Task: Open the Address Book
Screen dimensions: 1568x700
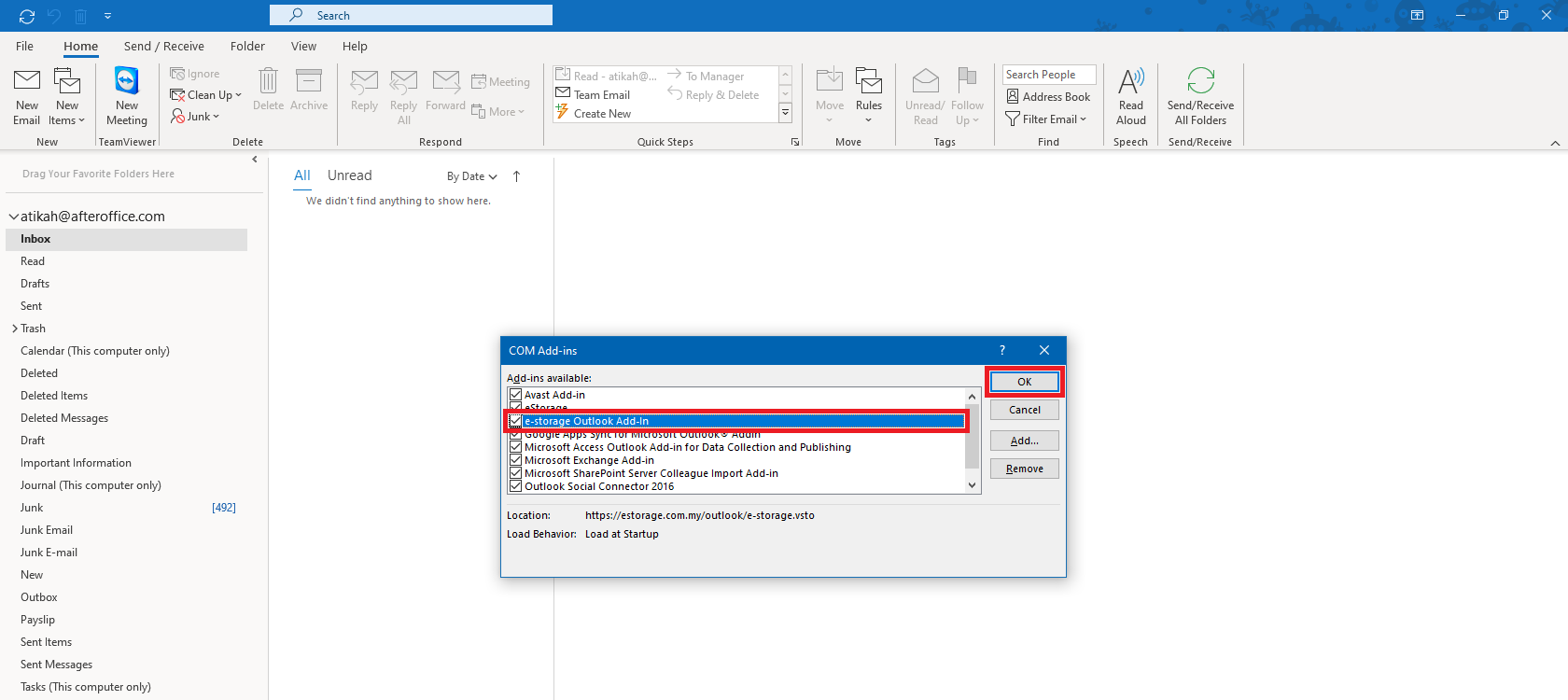Action: [1048, 97]
